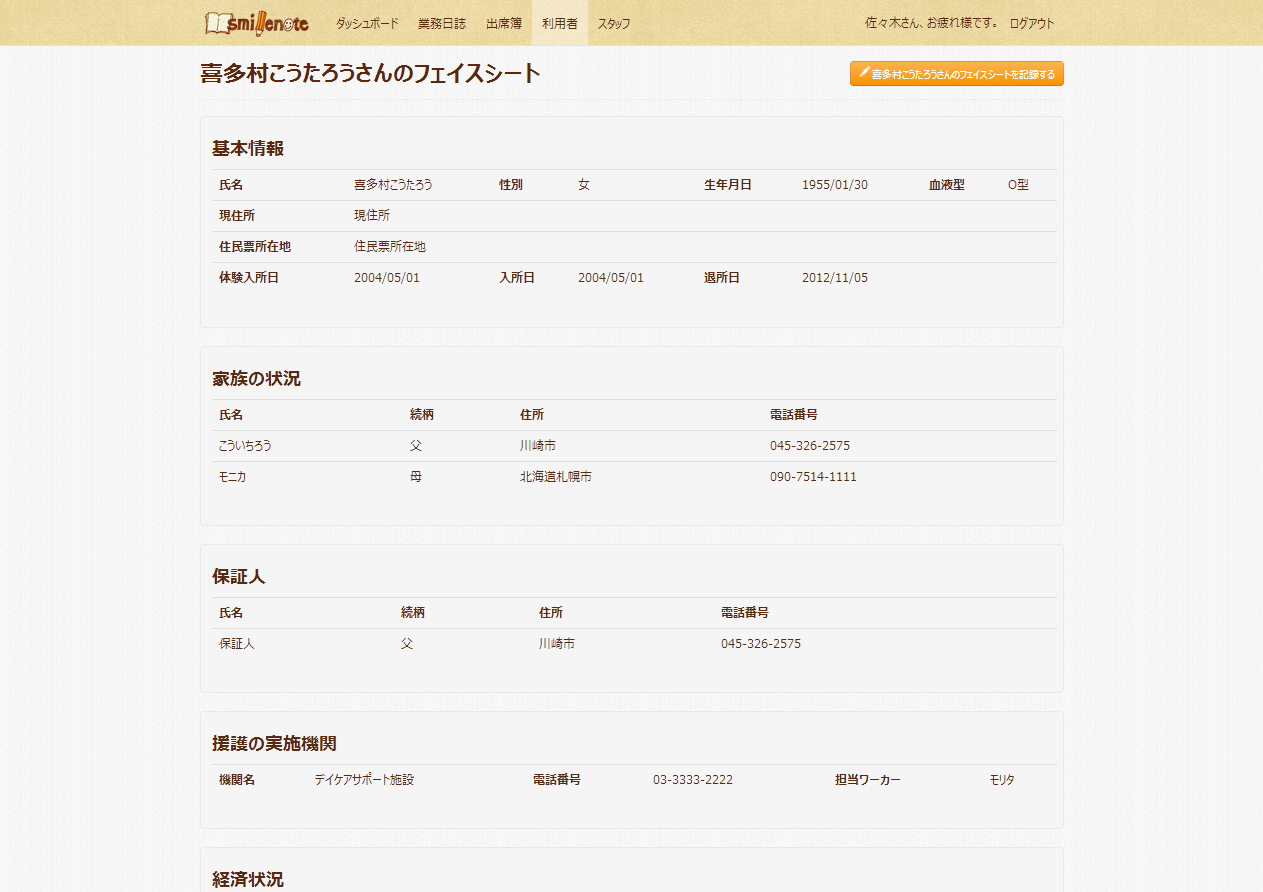Viewport: 1263px width, 892px height.
Task: Click the 経済状況 section heading
Action: pyautogui.click(x=248, y=880)
